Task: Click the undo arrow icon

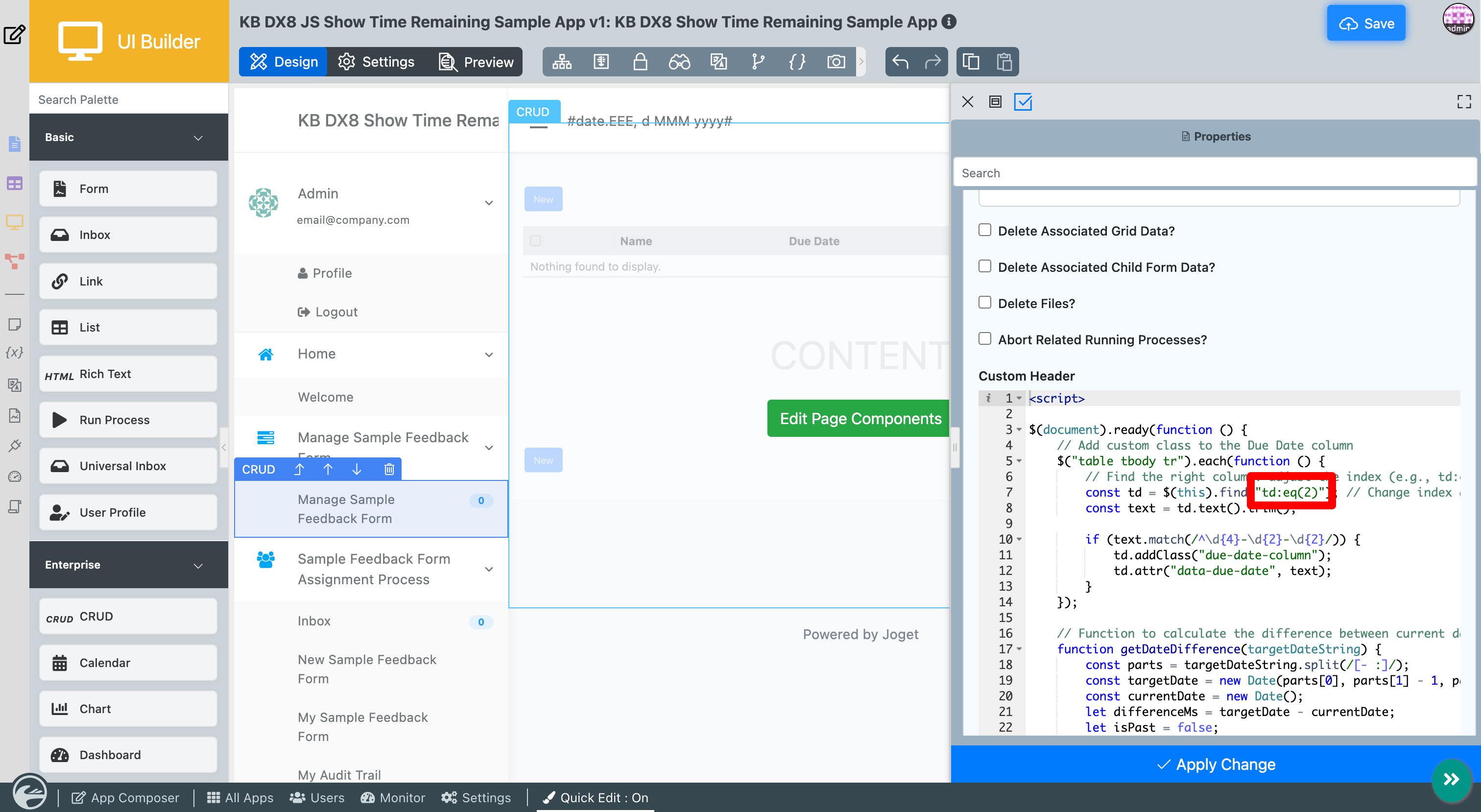Action: 900,62
